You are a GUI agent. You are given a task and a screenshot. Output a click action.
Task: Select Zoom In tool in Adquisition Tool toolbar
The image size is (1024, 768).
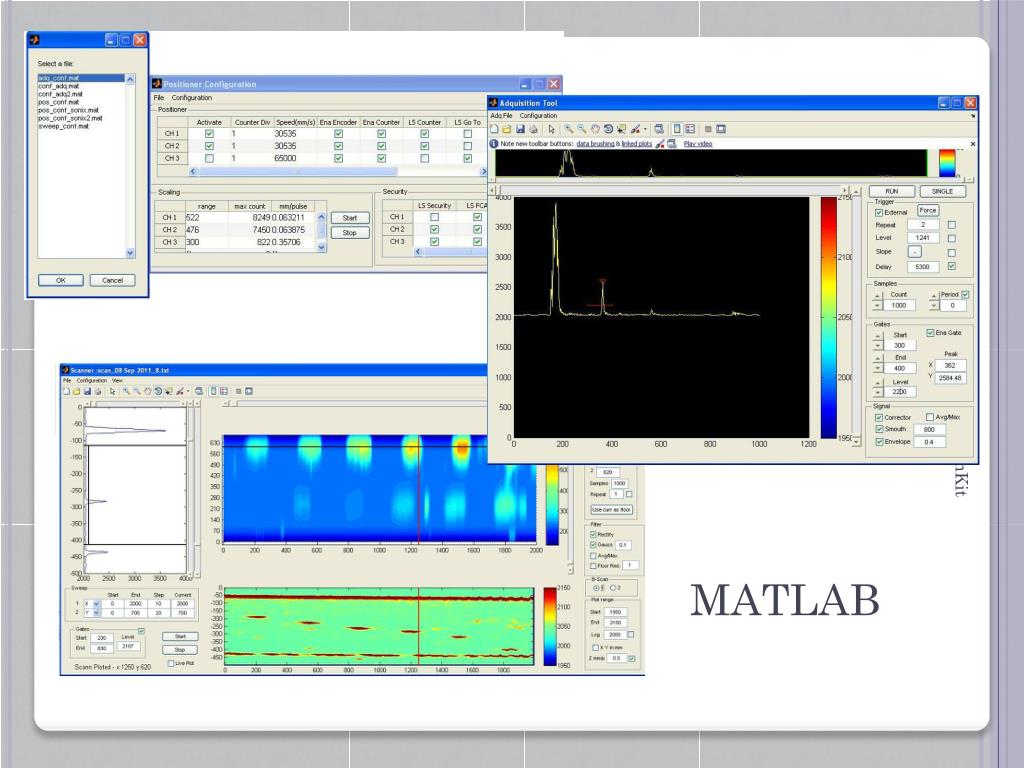[569, 129]
